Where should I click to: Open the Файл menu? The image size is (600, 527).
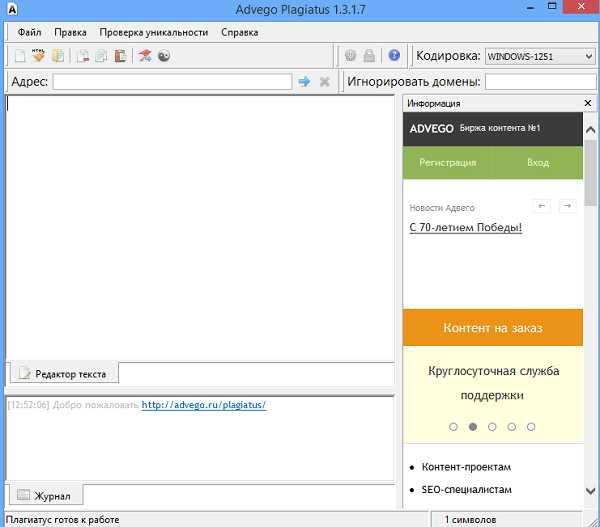click(29, 33)
